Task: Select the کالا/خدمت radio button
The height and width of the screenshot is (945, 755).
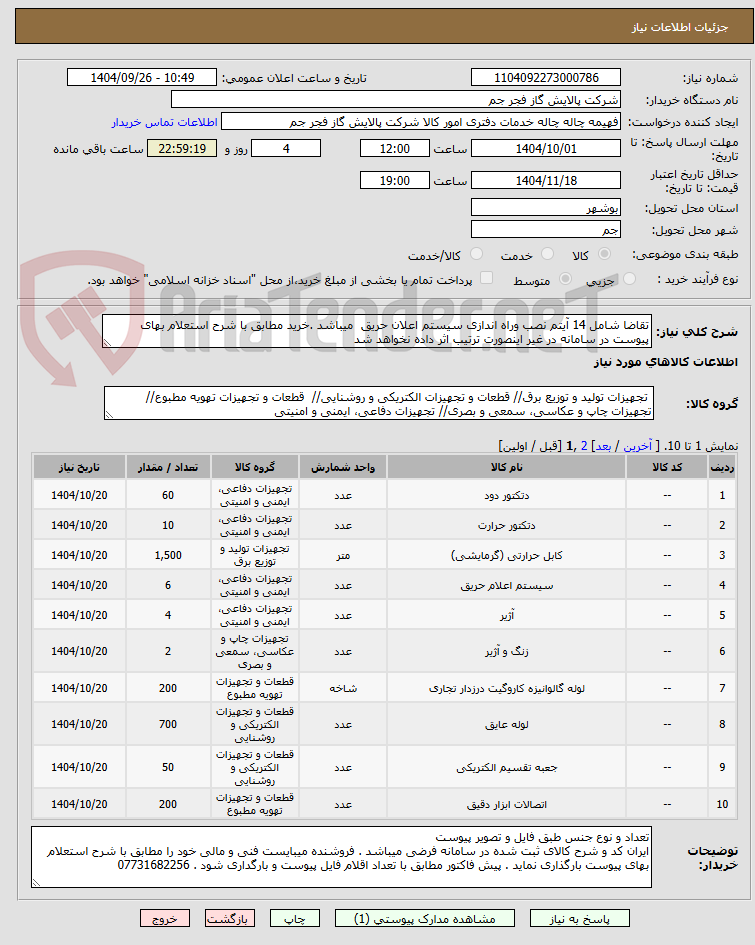Action: pos(477,254)
